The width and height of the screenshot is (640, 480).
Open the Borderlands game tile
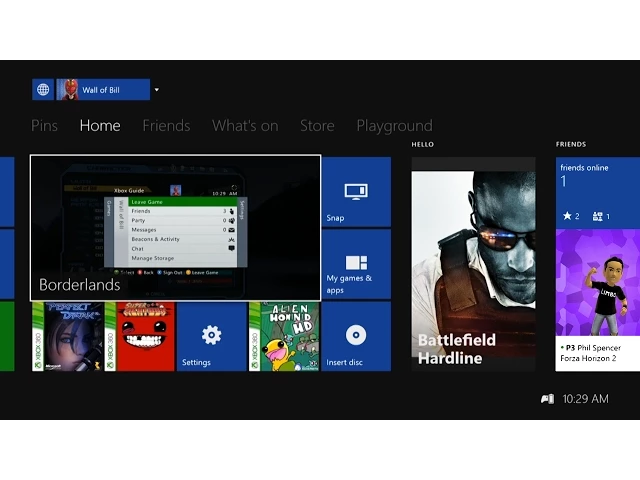176,228
